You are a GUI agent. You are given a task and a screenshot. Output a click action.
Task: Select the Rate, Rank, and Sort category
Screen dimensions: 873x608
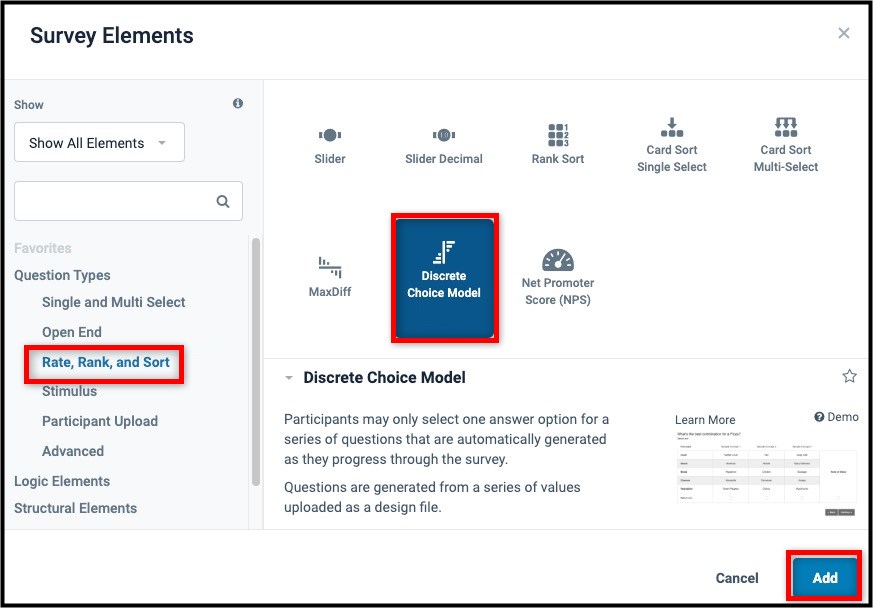point(103,361)
